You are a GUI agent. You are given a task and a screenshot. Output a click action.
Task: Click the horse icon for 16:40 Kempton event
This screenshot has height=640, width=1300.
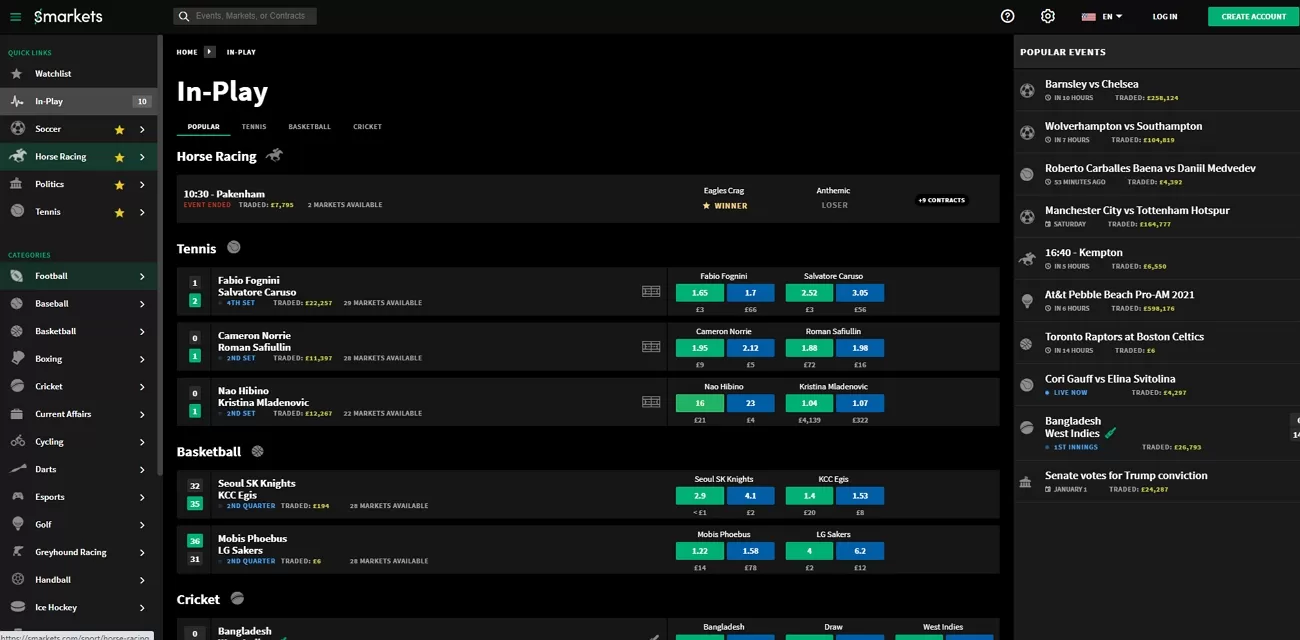pos(1027,258)
